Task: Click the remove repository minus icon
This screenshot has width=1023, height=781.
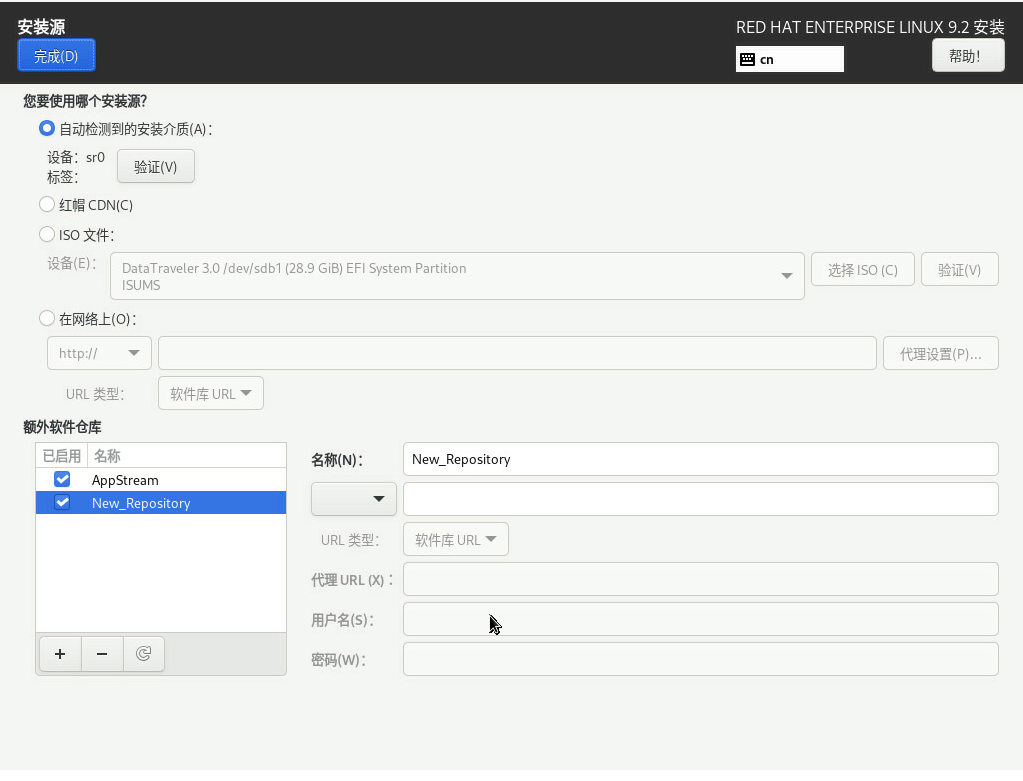Action: (x=102, y=654)
